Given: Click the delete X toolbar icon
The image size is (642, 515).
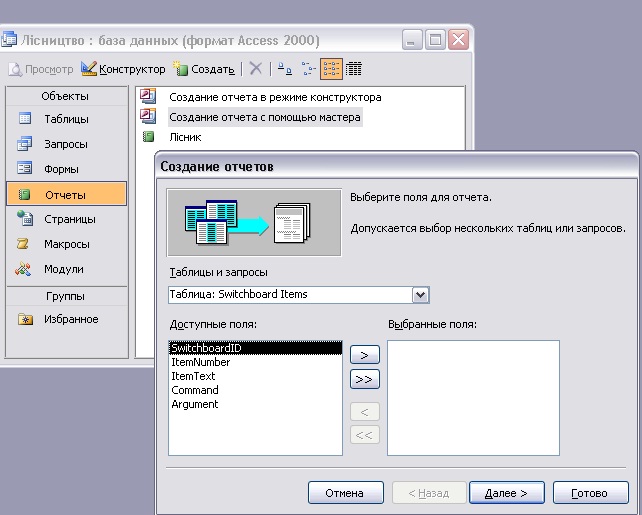Looking at the screenshot, I should pos(255,68).
